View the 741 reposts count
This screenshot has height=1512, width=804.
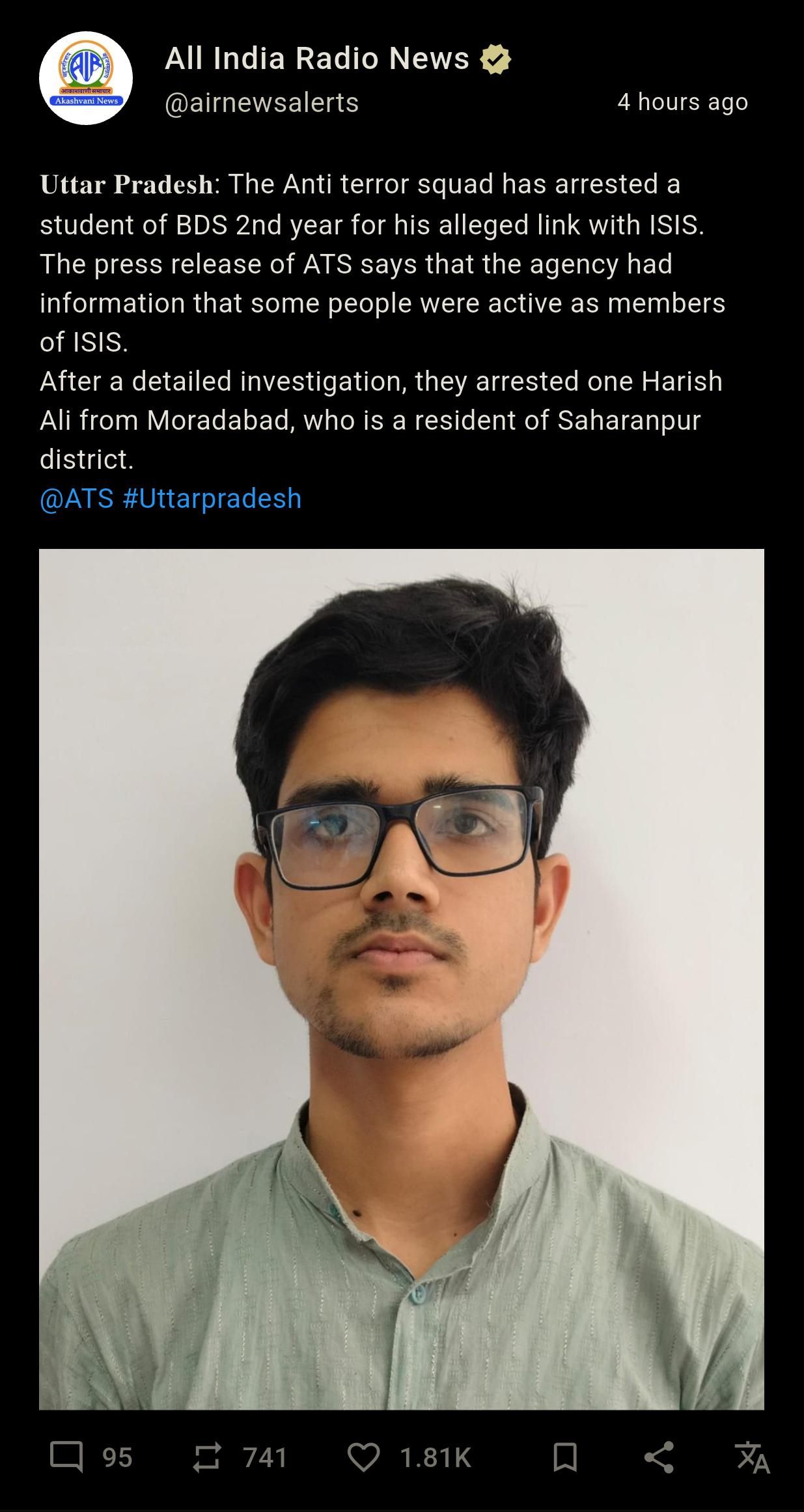(x=265, y=1458)
